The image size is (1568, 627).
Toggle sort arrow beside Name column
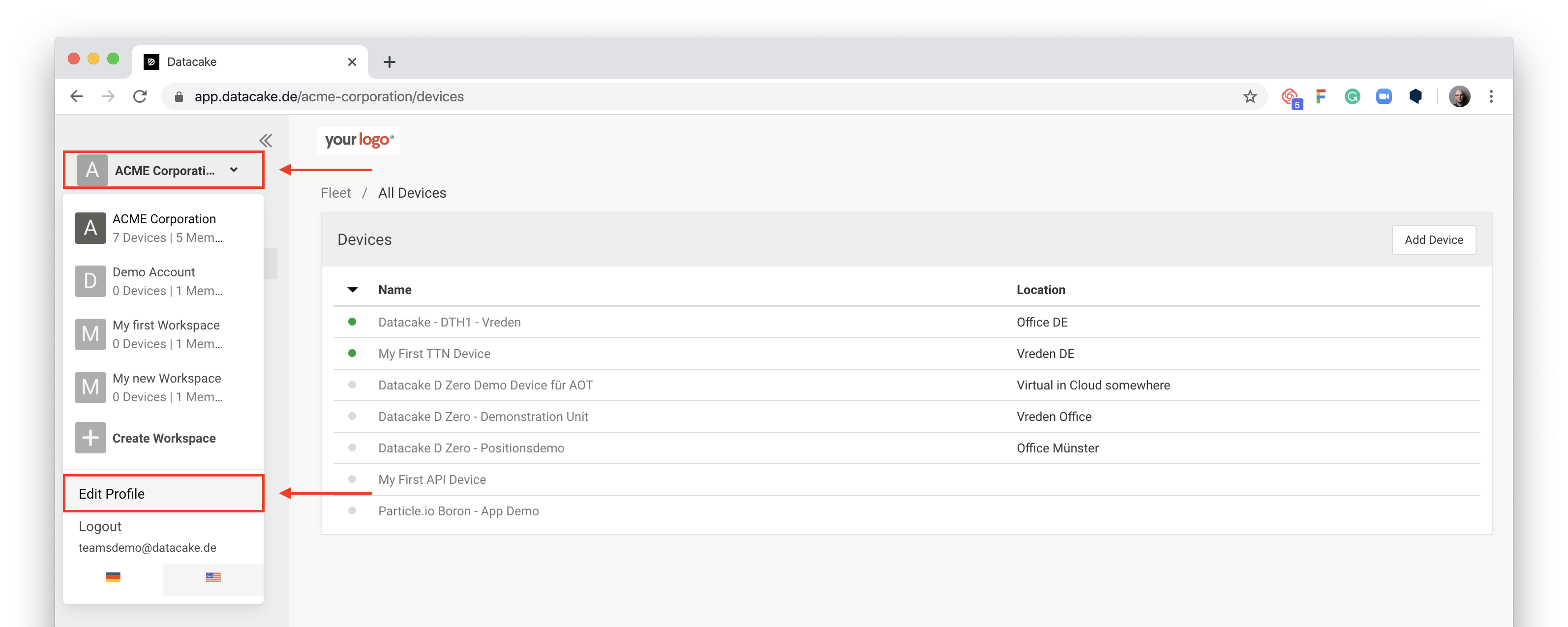pos(353,290)
